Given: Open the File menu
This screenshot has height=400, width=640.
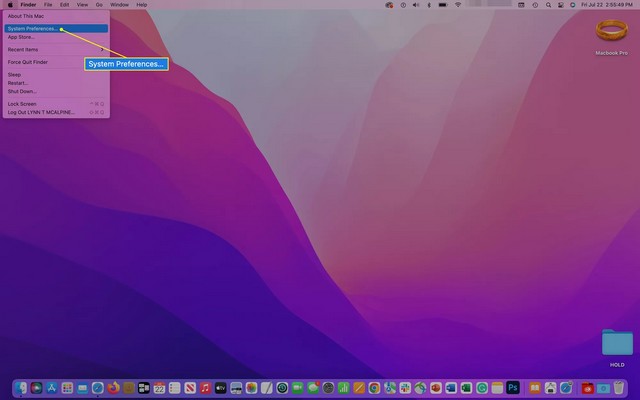Looking at the screenshot, I should [x=48, y=5].
